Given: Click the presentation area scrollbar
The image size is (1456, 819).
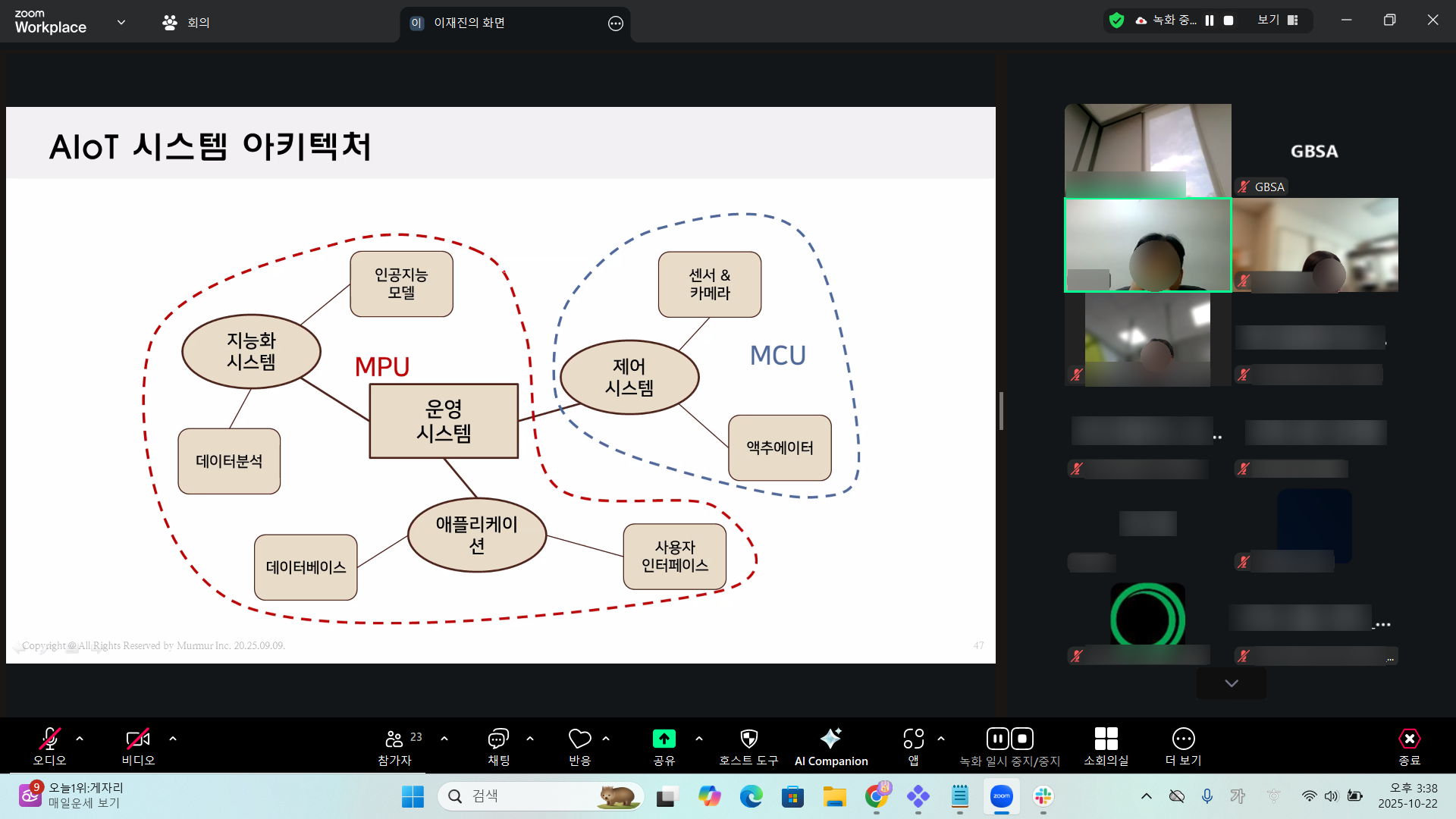Looking at the screenshot, I should click(x=1001, y=409).
